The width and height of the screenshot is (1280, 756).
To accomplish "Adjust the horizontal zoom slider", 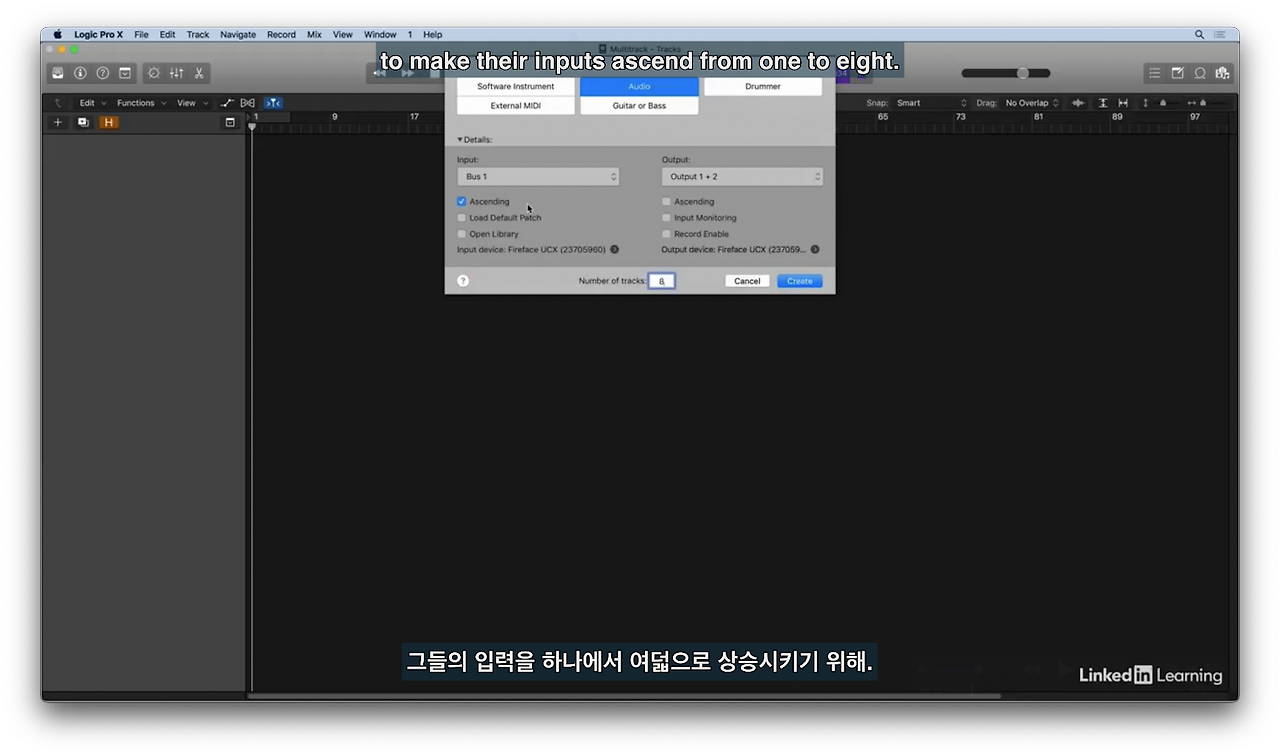I will coord(1203,103).
